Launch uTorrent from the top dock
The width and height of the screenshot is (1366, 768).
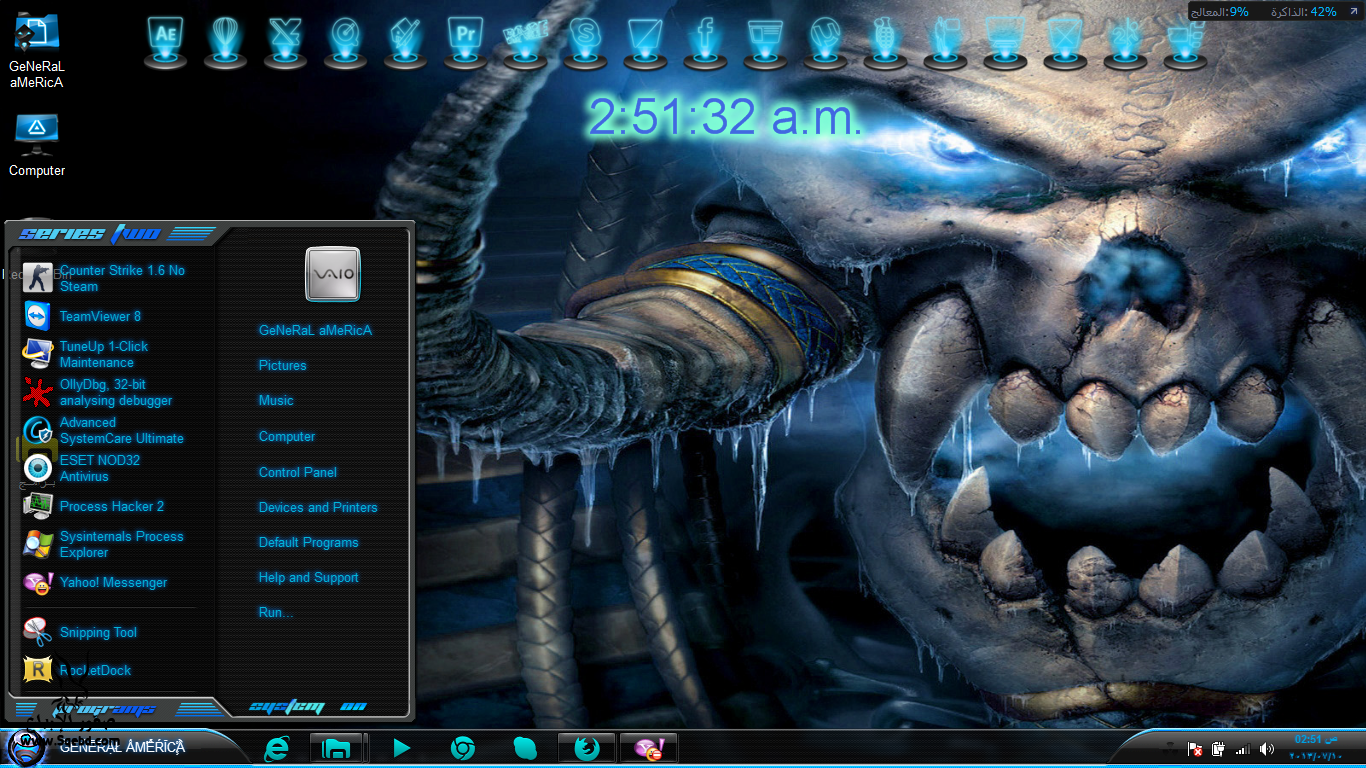[x=825, y=38]
